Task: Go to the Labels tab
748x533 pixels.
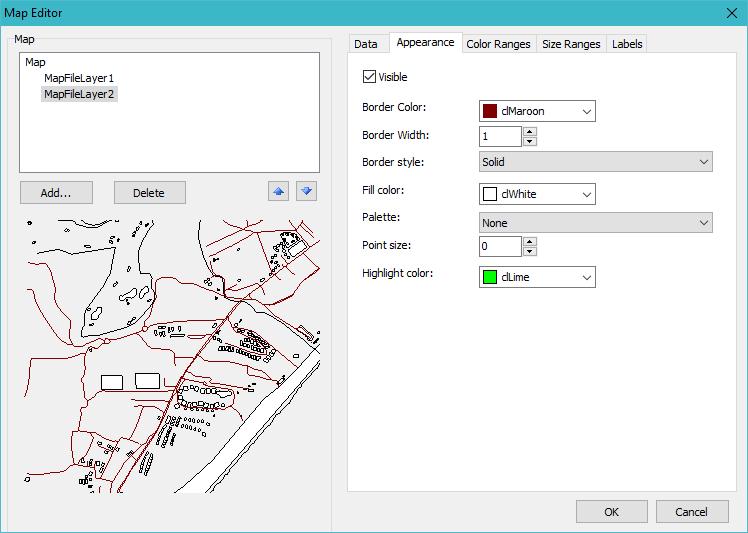Action: (x=627, y=44)
